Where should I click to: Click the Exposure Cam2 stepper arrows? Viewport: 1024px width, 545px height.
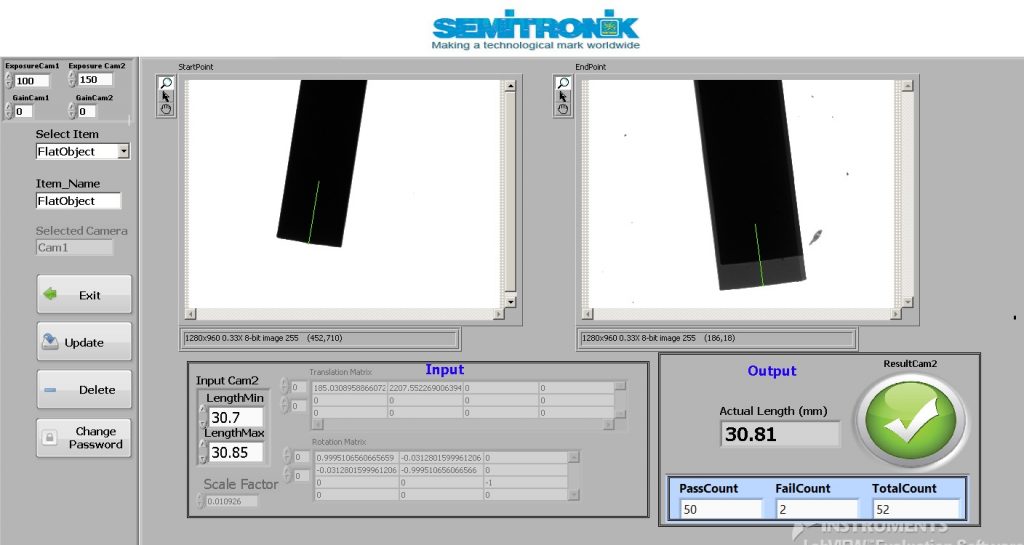(72, 80)
